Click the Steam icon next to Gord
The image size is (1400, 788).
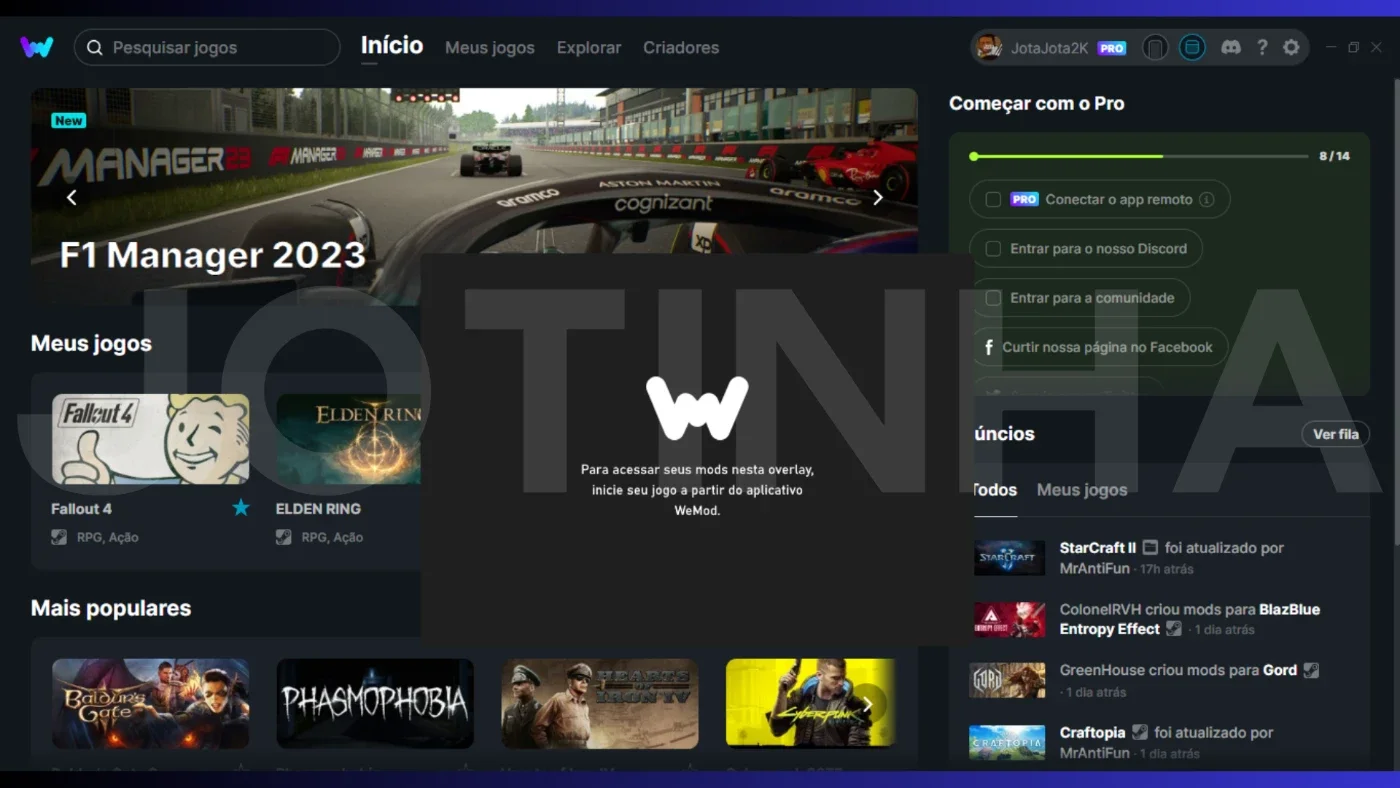pyautogui.click(x=1311, y=670)
